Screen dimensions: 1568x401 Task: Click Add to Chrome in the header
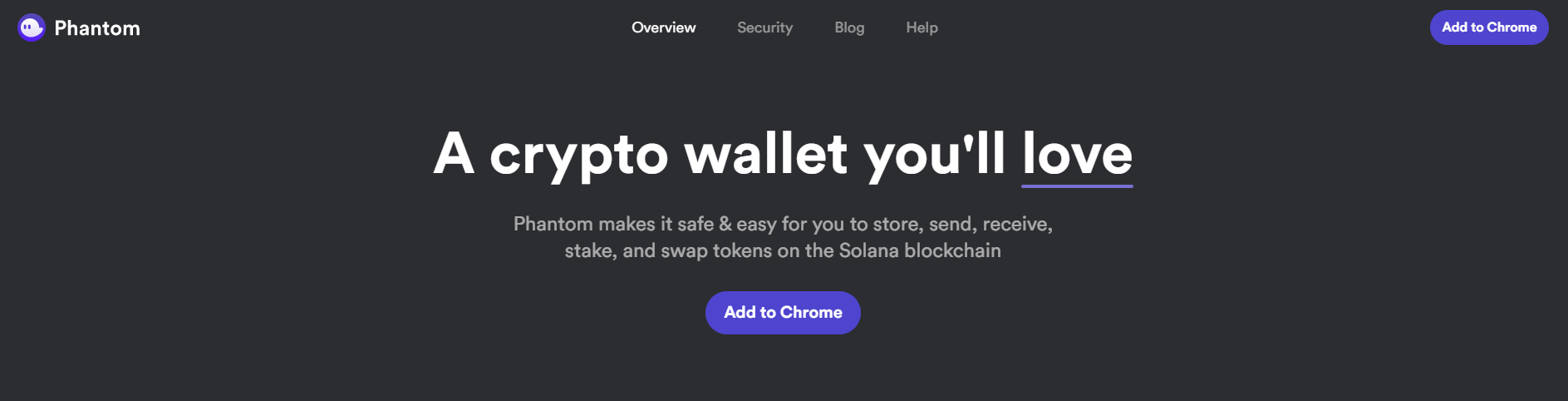[x=1489, y=27]
